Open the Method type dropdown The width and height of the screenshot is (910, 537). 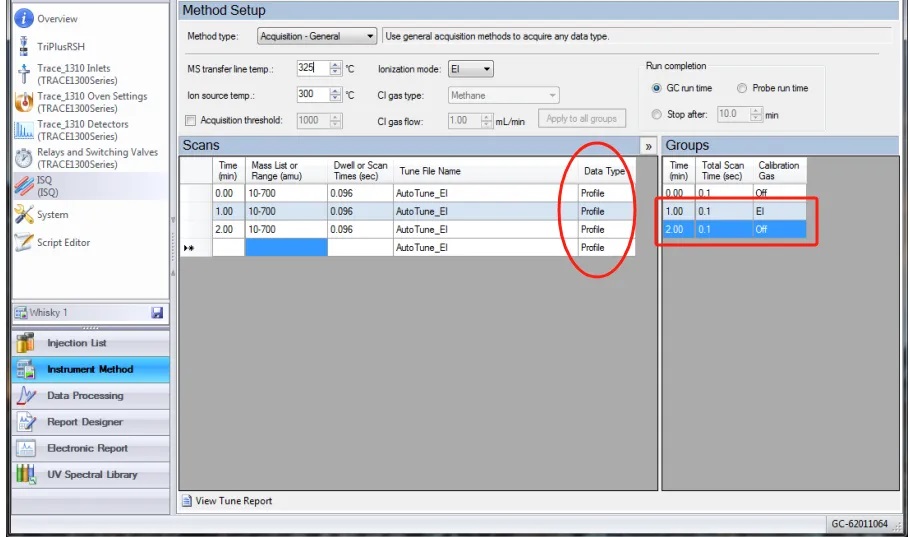316,37
